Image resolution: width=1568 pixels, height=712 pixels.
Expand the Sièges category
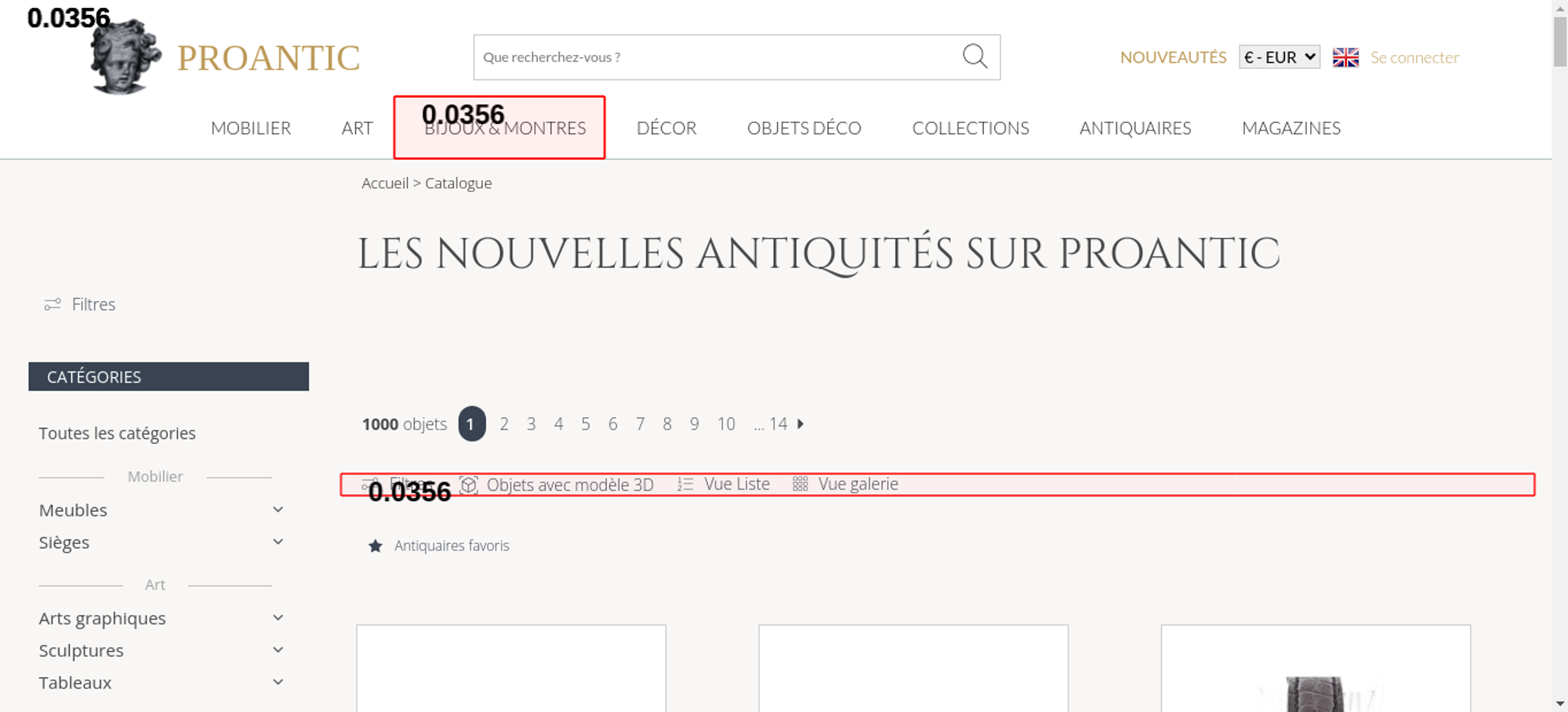278,542
